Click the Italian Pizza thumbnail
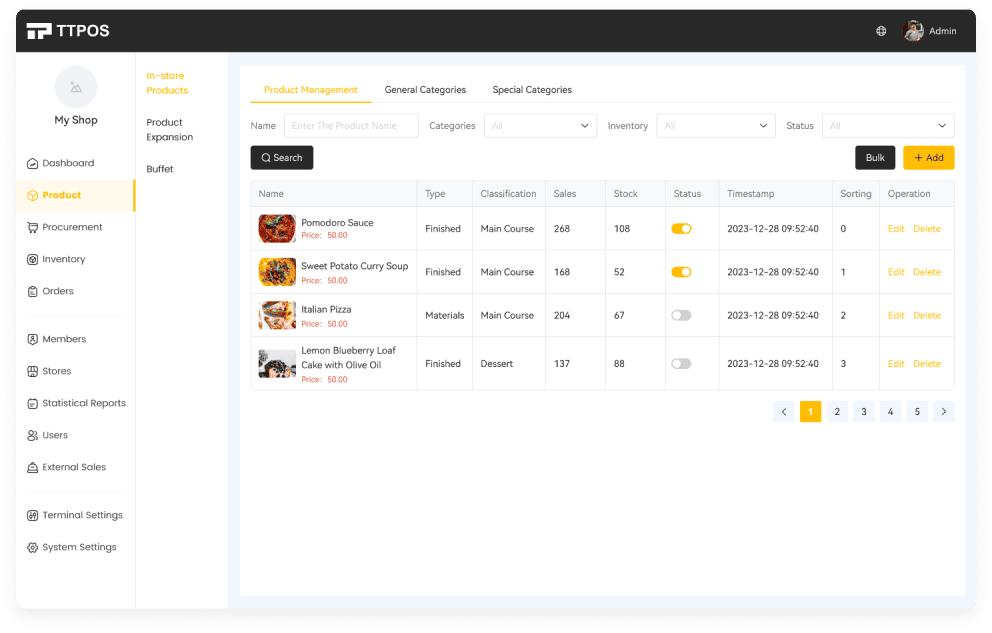 277,316
